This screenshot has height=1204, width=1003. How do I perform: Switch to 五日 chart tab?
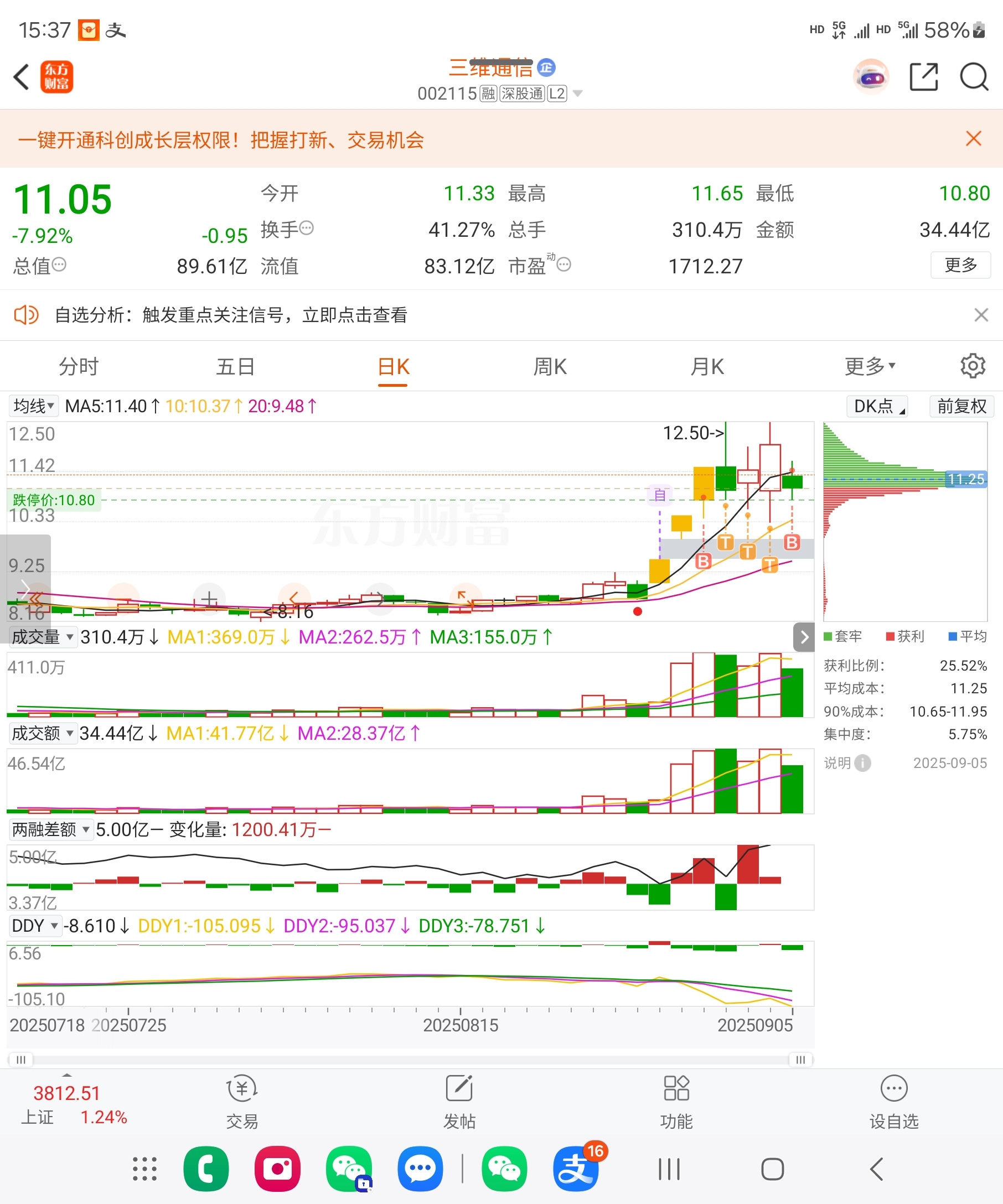[x=235, y=366]
